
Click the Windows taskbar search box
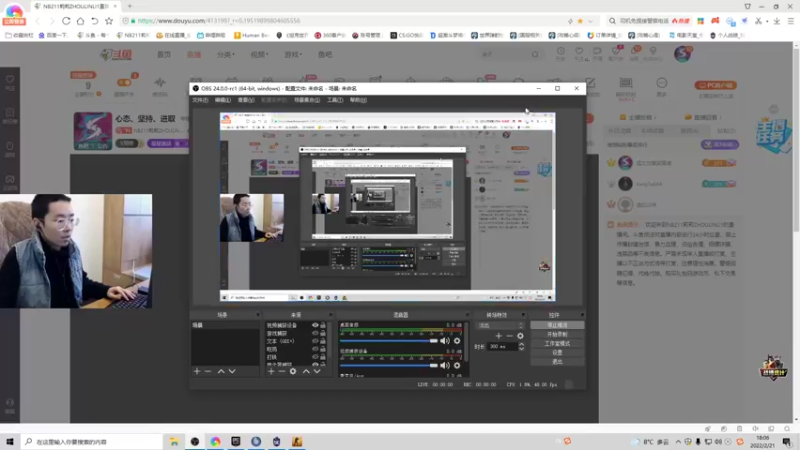pos(92,441)
